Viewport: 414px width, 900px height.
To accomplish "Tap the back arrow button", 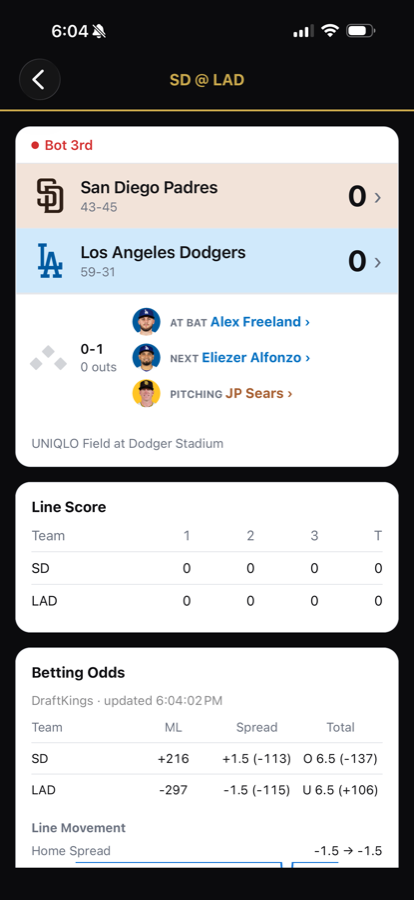I will coord(40,80).
